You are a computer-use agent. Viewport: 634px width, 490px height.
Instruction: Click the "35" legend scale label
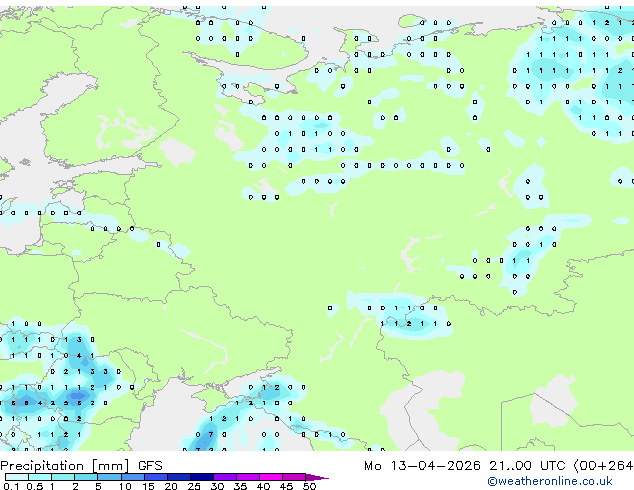click(x=240, y=486)
